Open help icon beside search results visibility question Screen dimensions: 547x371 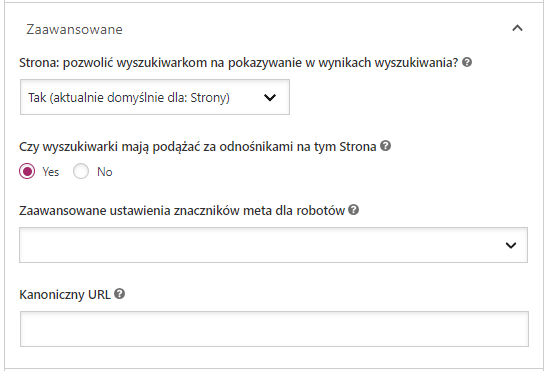(467, 62)
